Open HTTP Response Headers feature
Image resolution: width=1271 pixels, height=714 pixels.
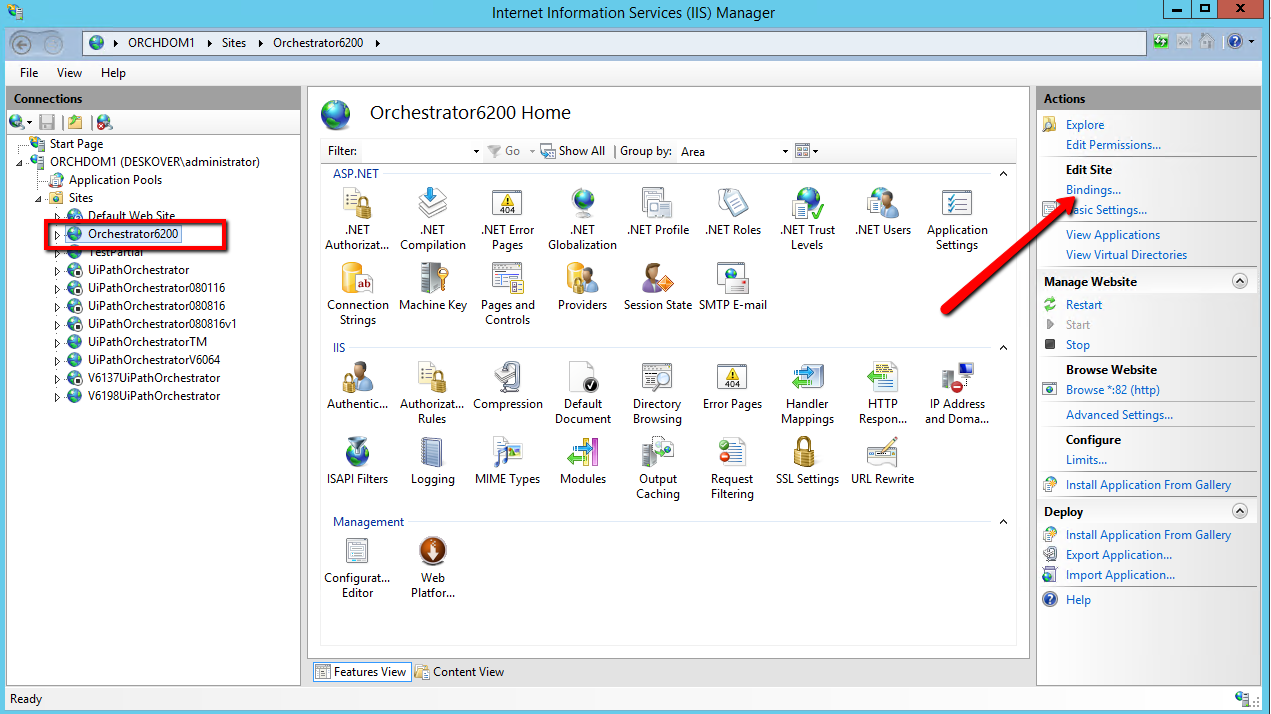pos(882,393)
